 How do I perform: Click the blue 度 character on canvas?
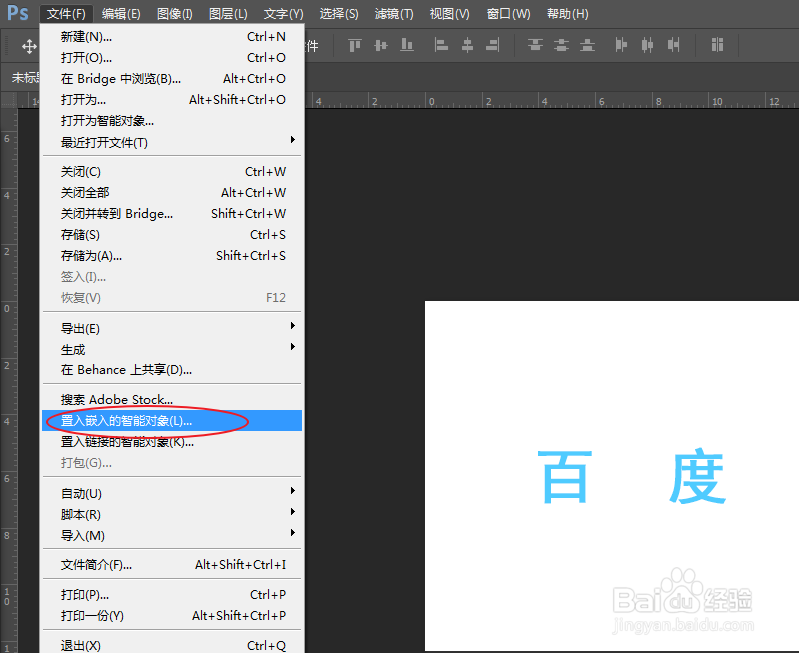click(697, 476)
